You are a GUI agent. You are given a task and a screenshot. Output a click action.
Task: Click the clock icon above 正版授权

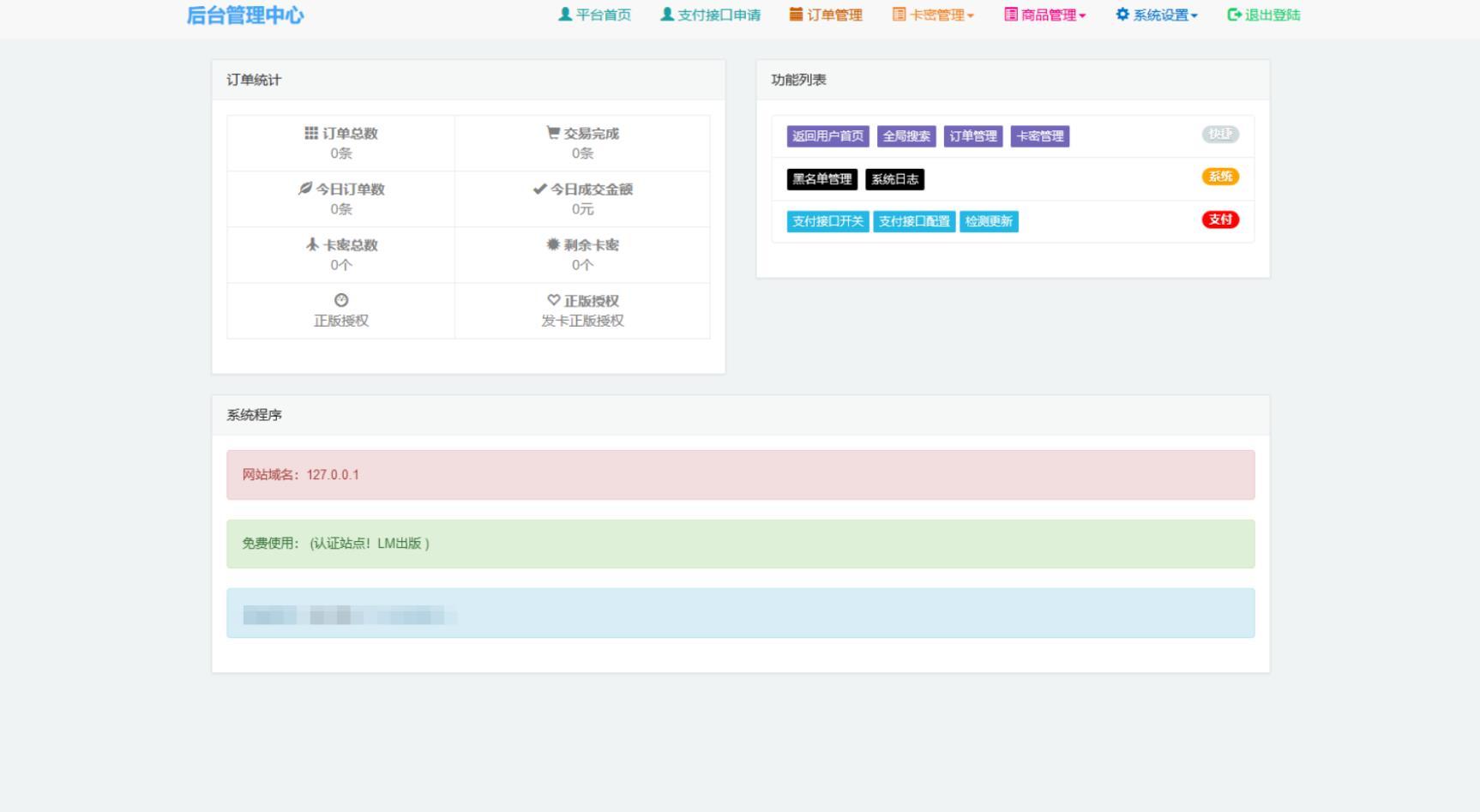click(341, 300)
